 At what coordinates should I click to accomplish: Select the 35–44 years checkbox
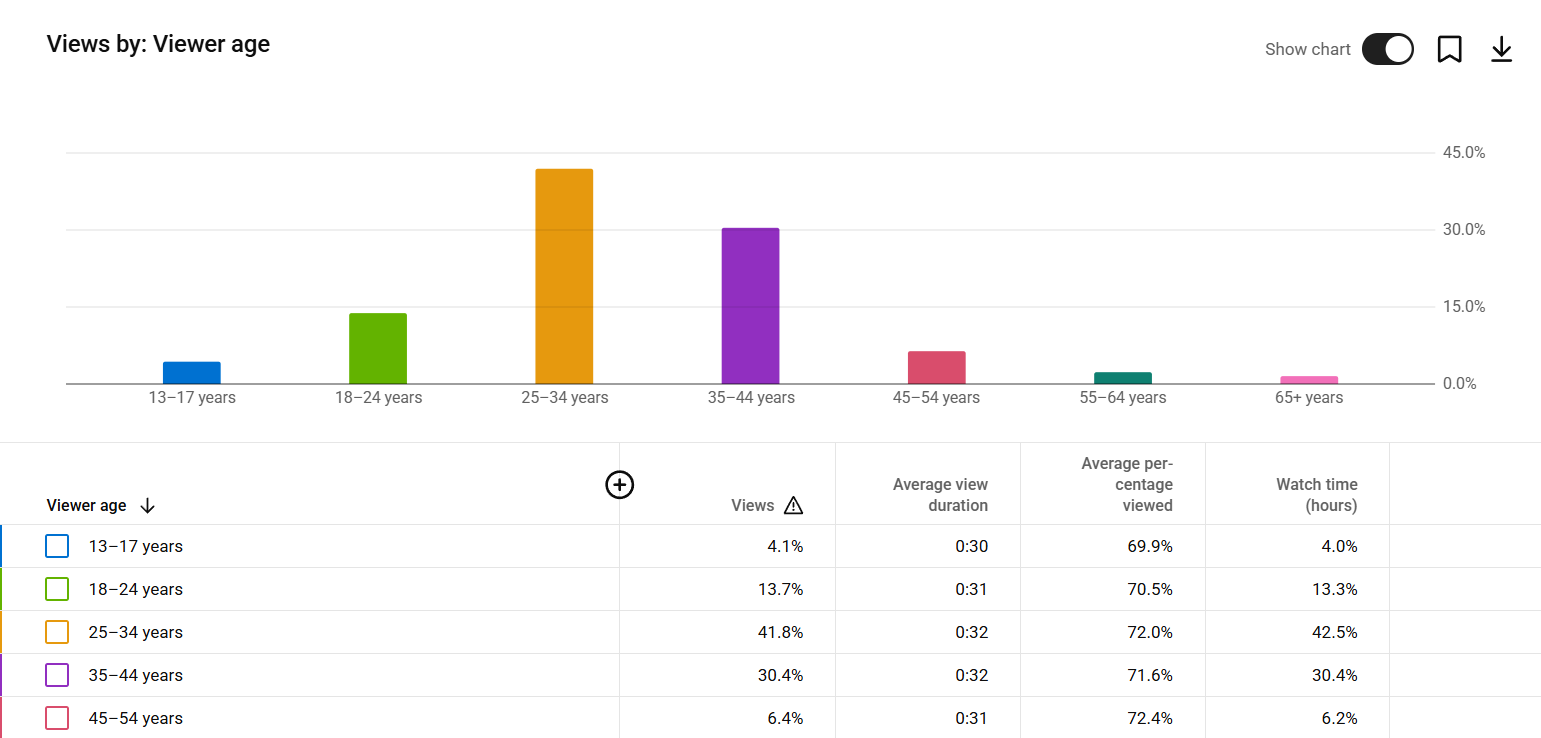coord(57,675)
